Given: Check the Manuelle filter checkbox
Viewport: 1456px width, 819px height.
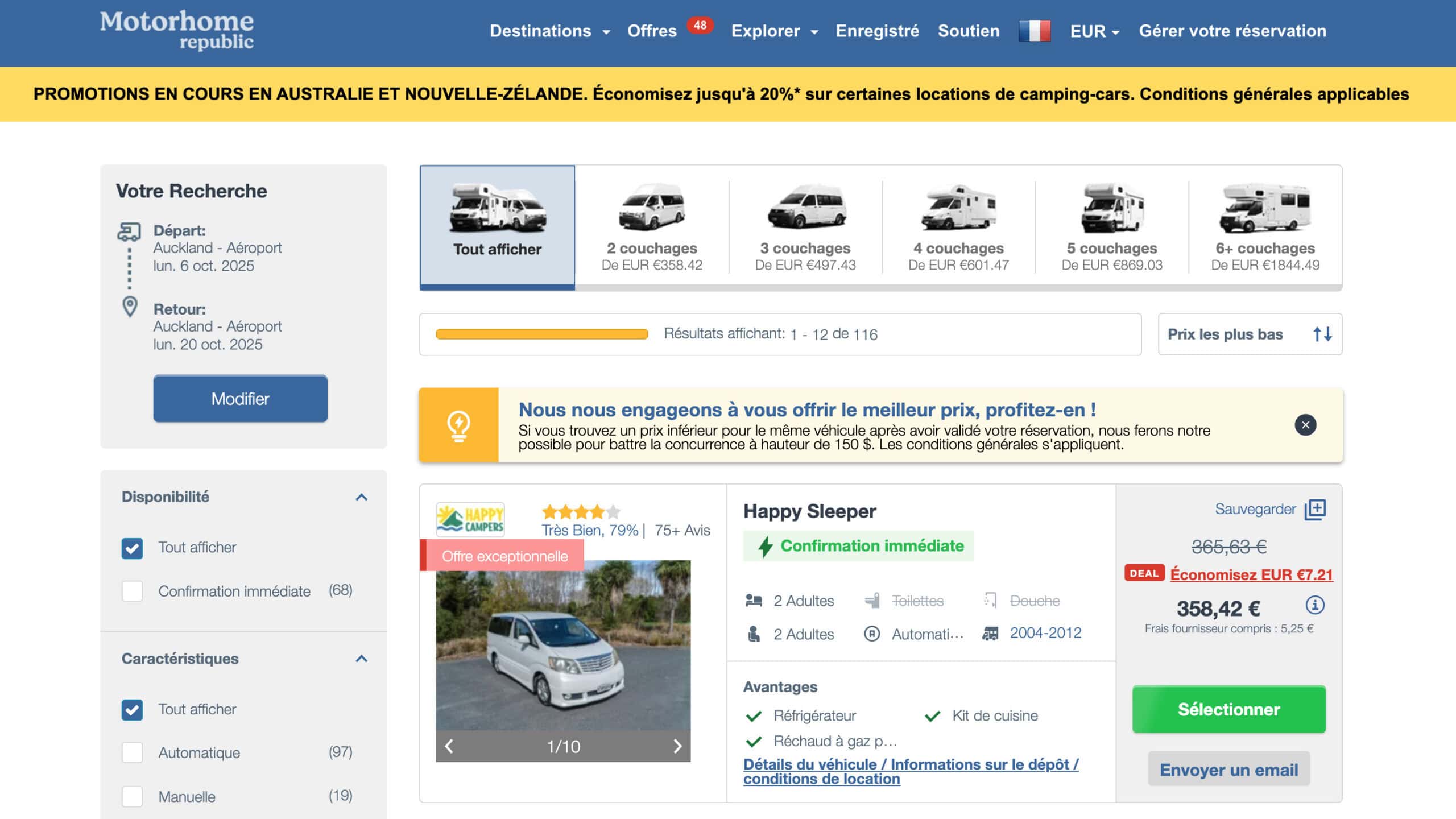Looking at the screenshot, I should click(x=132, y=796).
